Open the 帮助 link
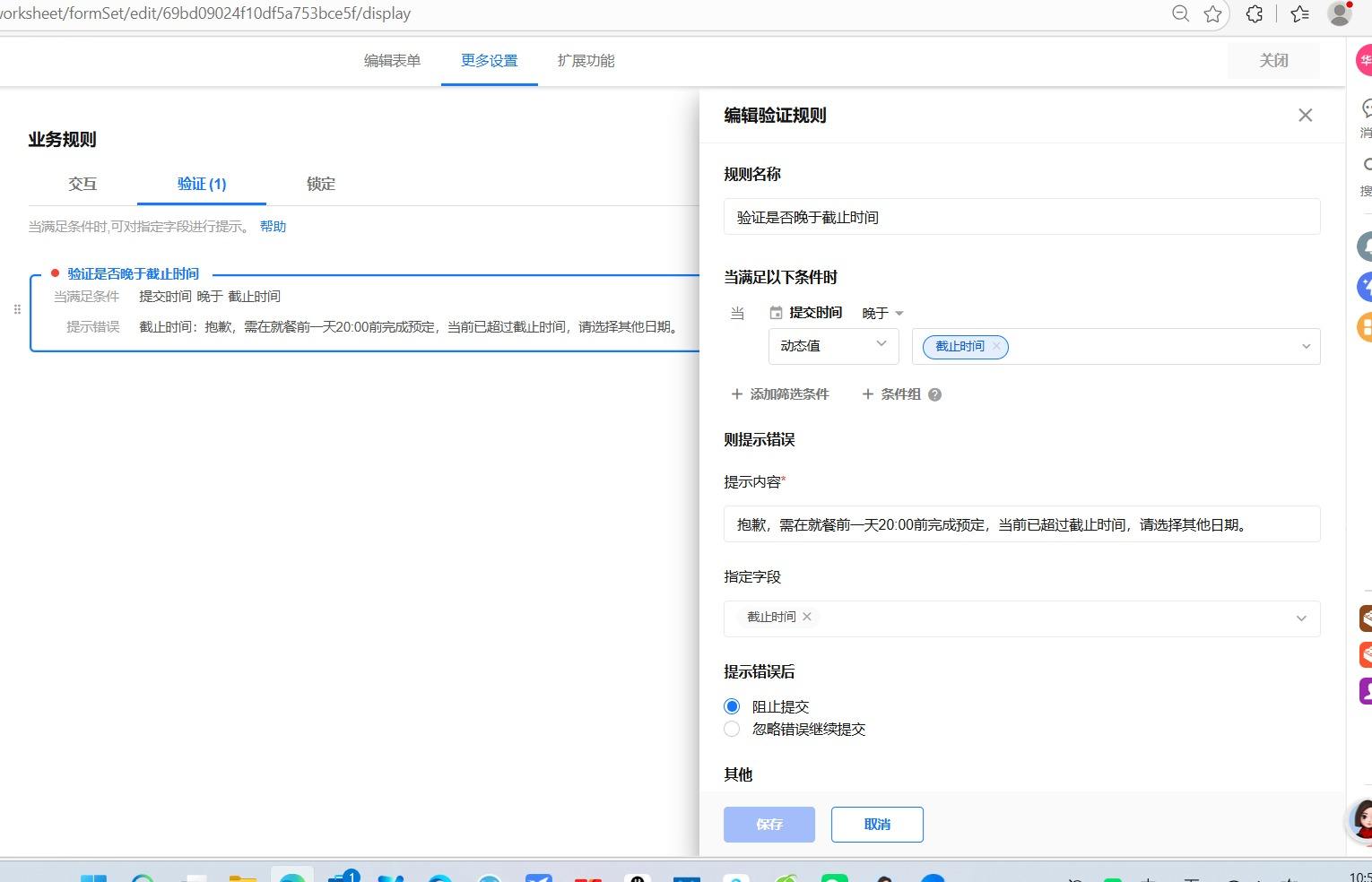This screenshot has width=1372, height=882. coord(274,226)
